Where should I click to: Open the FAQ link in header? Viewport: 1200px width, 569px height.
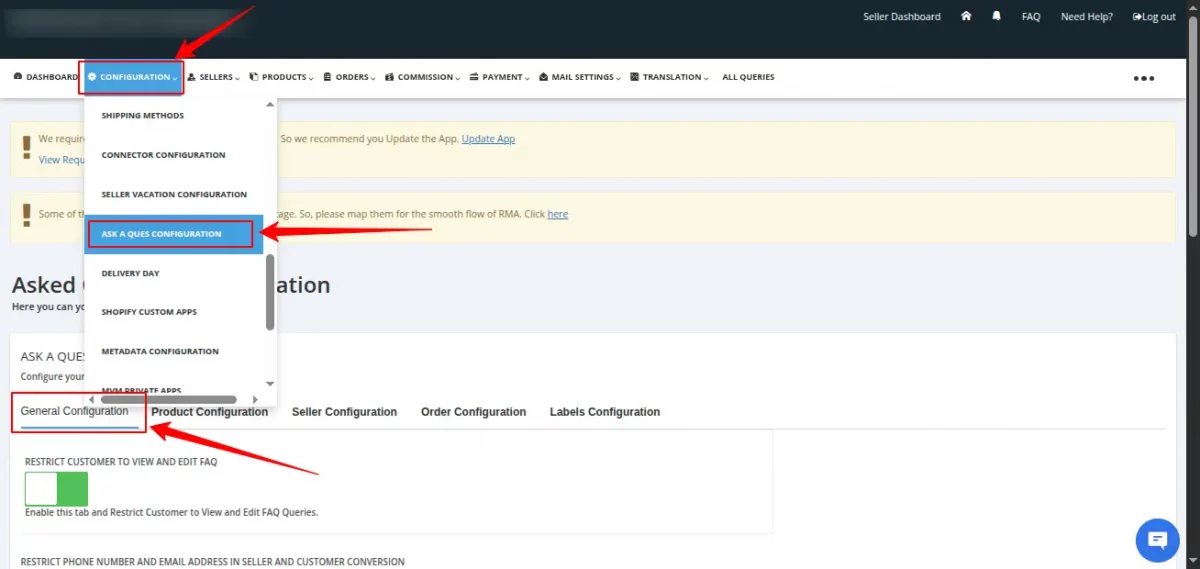[x=1031, y=17]
